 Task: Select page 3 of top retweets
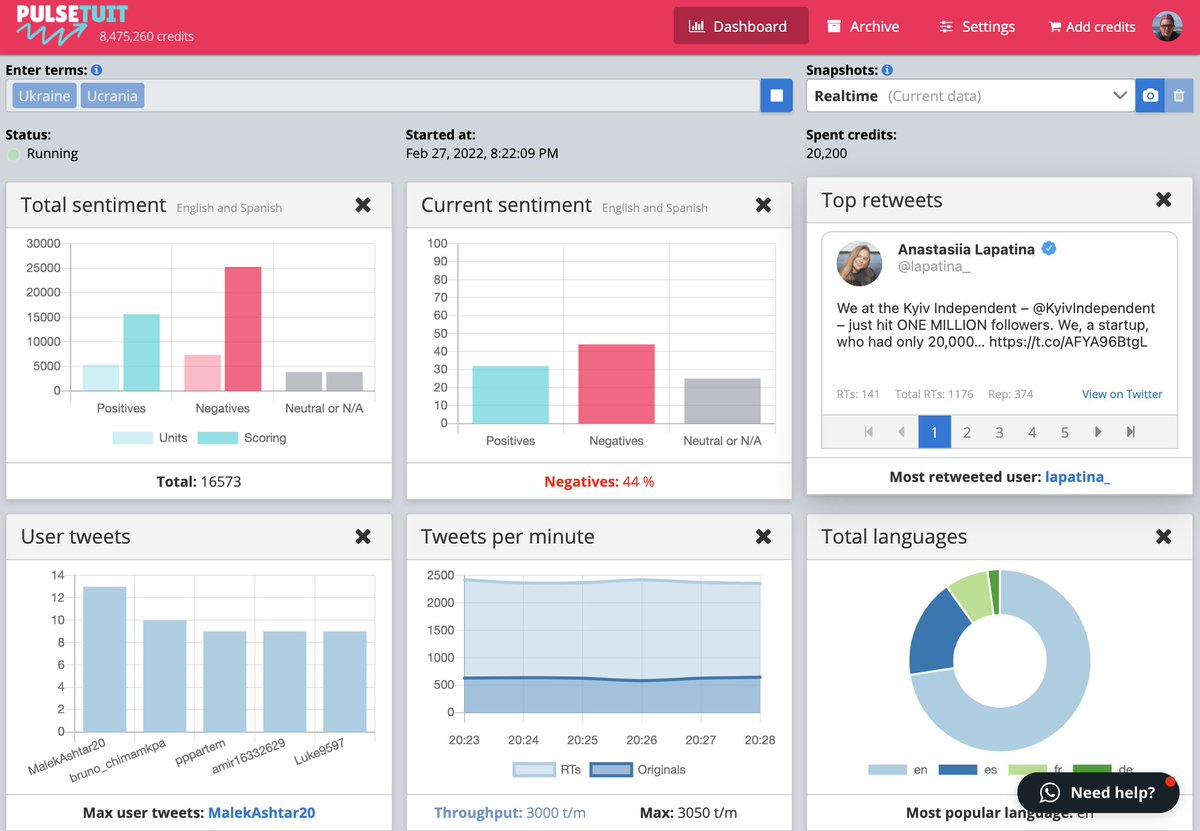pos(999,432)
